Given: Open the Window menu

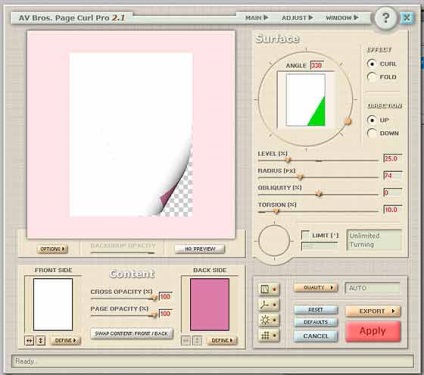Looking at the screenshot, I should click(342, 18).
